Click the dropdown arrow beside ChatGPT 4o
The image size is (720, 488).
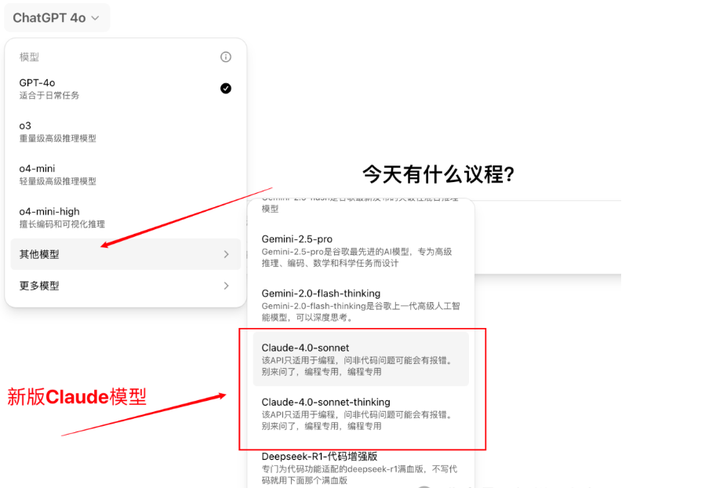pos(95,18)
